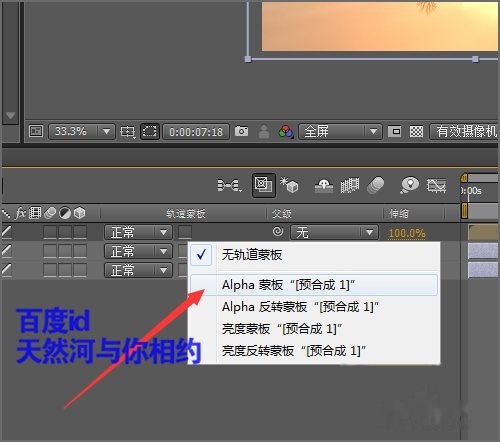Choose 亮度蒙板 "[预合成 1]" menu item
The width and height of the screenshot is (500, 442).
[x=282, y=329]
